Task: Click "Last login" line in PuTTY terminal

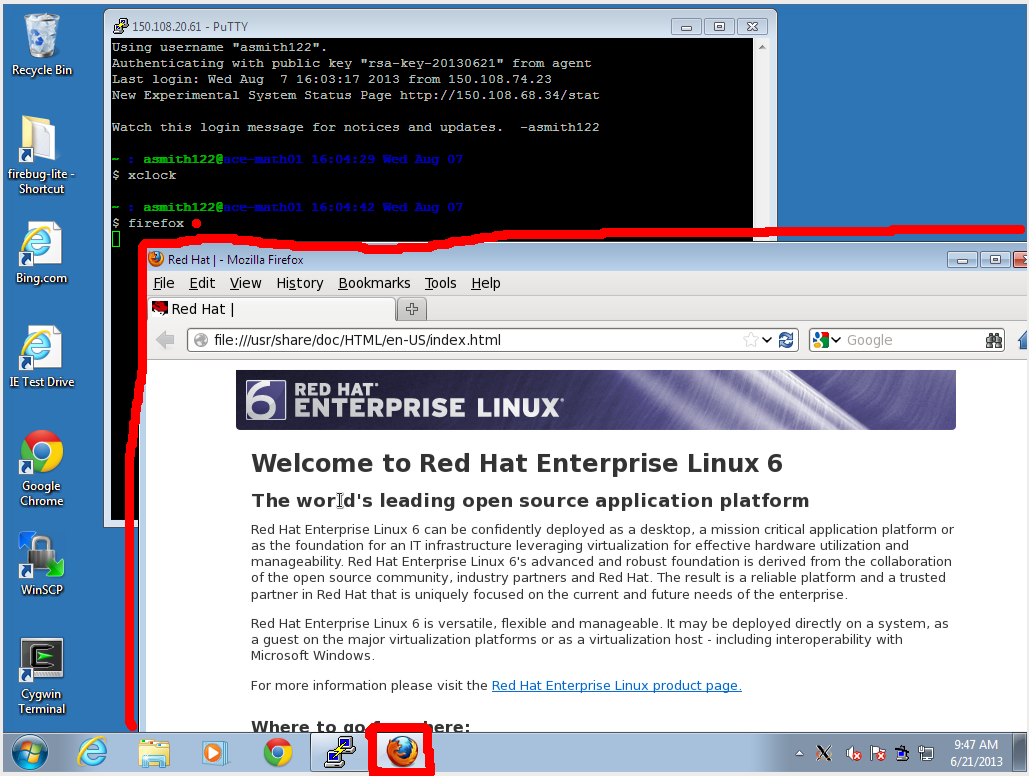Action: [x=331, y=79]
